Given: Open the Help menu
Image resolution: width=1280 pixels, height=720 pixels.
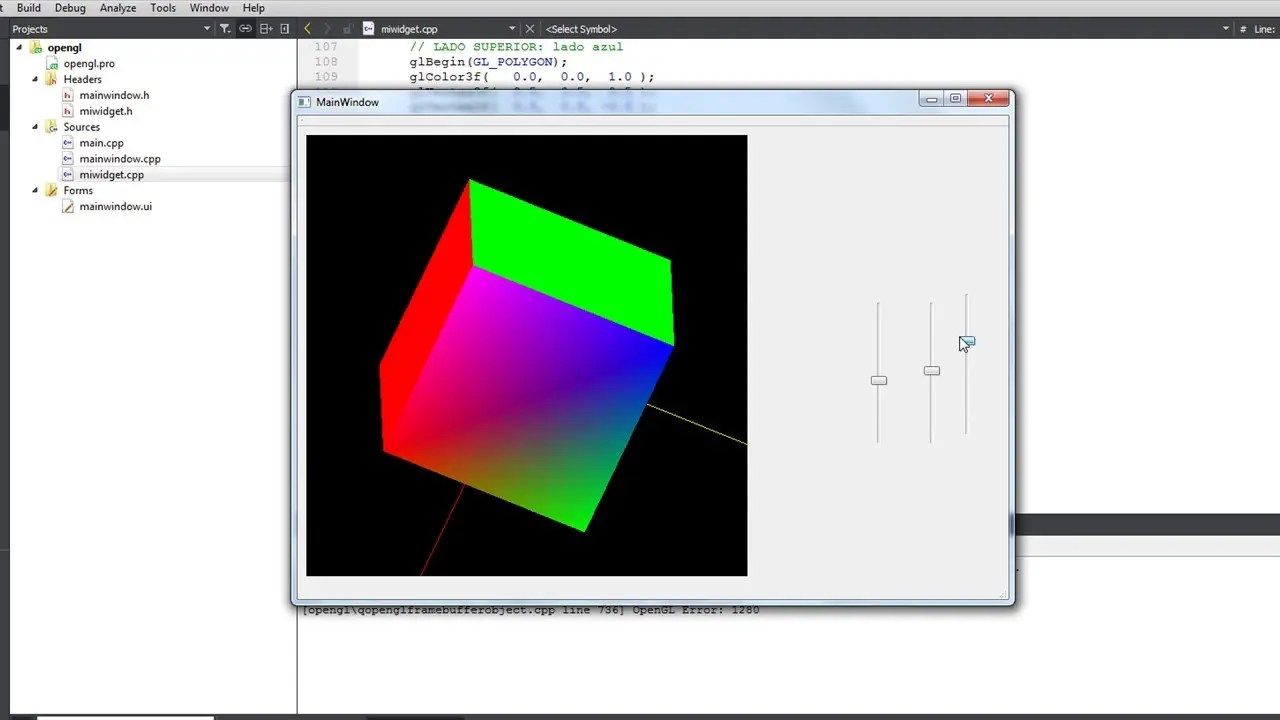Looking at the screenshot, I should coord(253,8).
